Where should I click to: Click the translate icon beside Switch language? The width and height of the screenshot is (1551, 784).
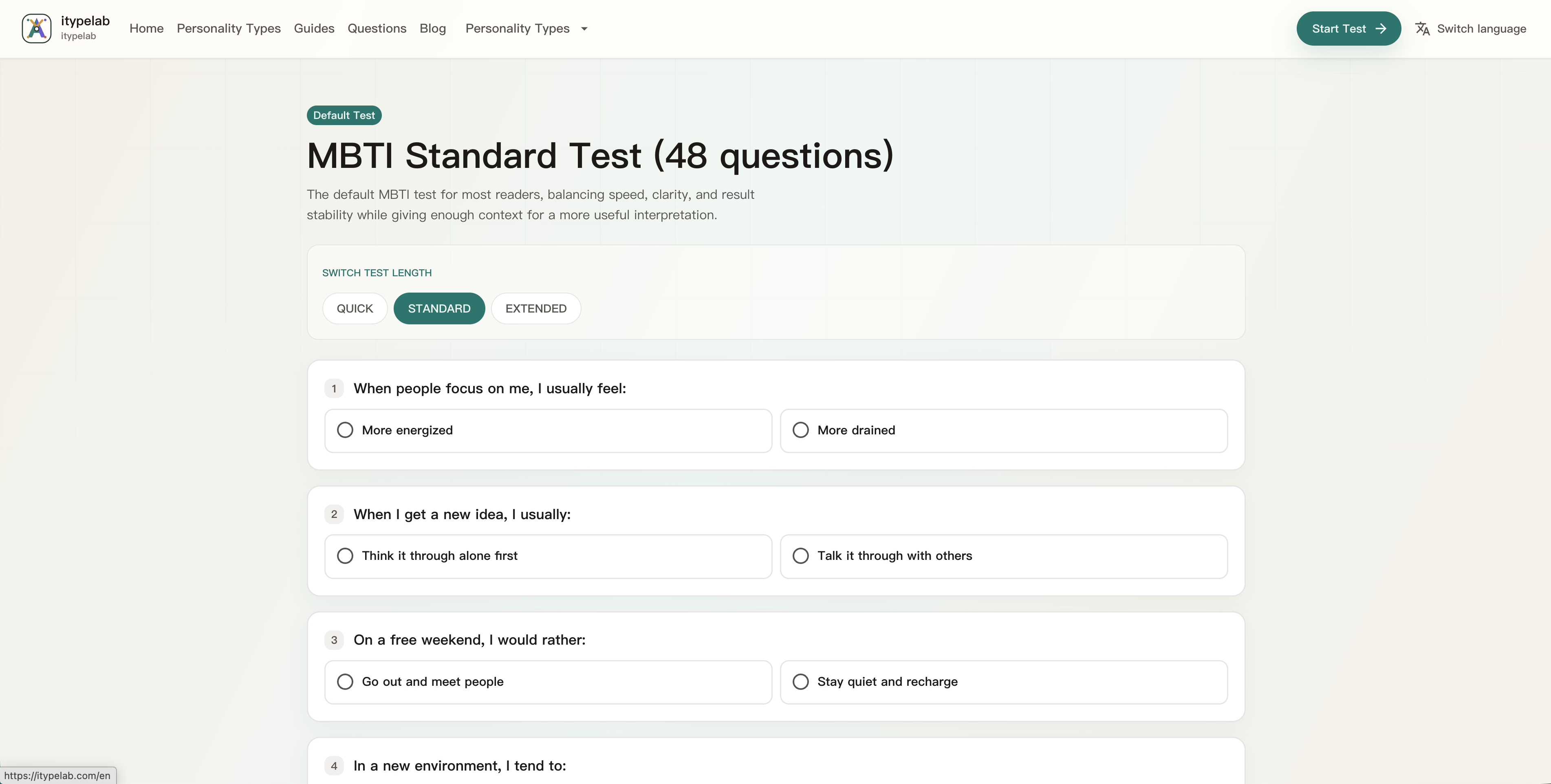[1422, 28]
